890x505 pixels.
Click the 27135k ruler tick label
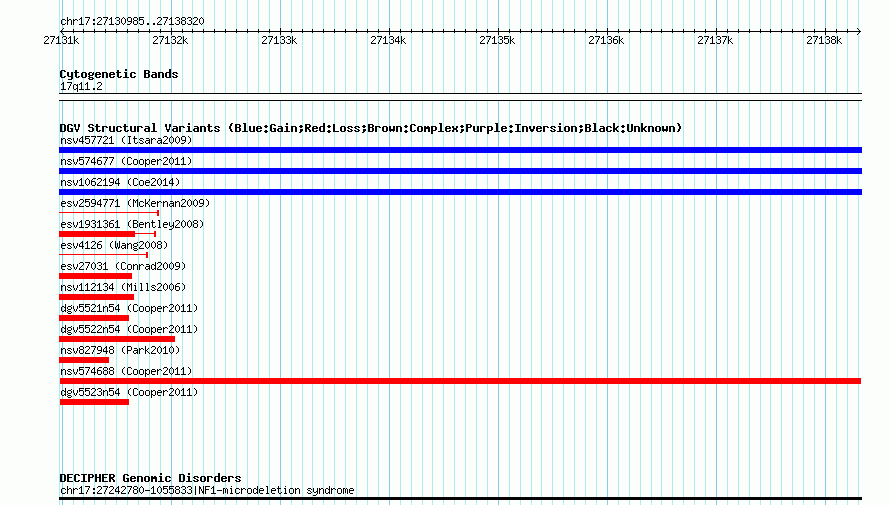(x=497, y=40)
